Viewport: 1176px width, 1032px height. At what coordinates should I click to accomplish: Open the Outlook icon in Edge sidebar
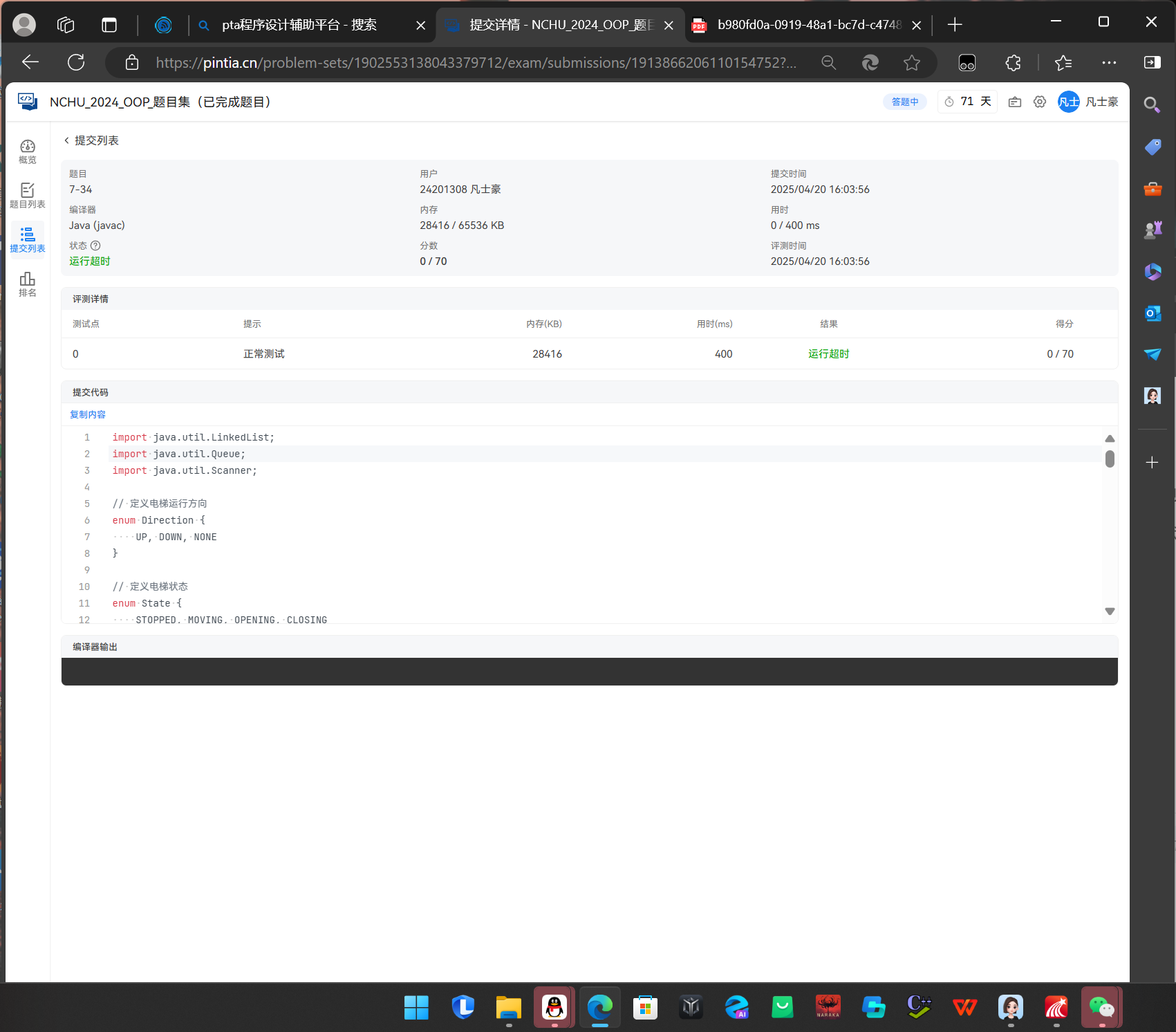coord(1152,313)
